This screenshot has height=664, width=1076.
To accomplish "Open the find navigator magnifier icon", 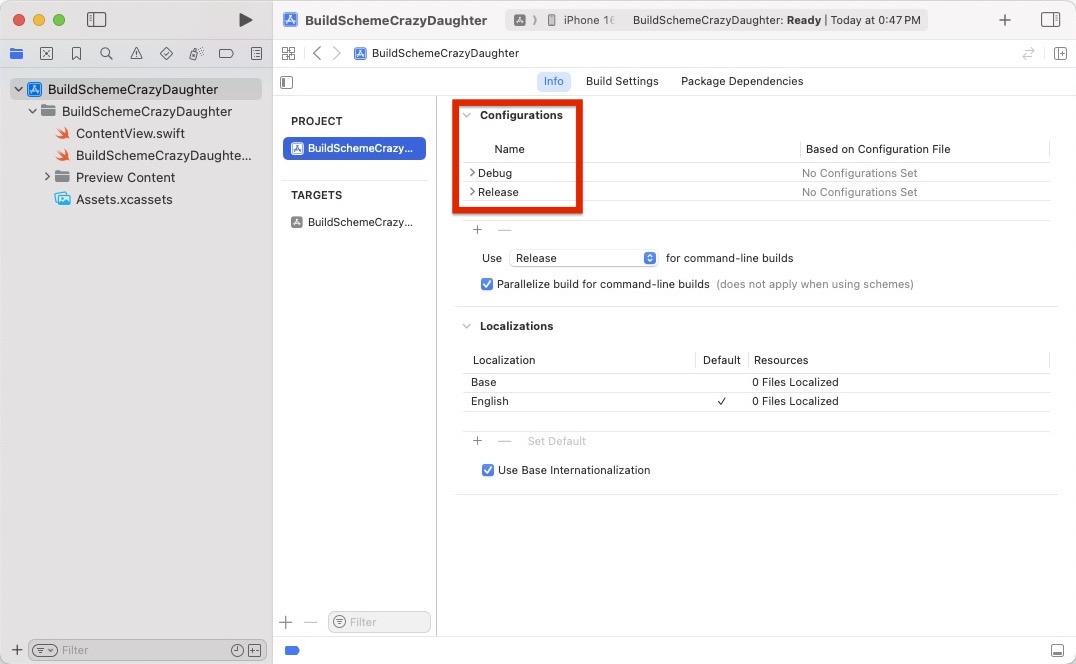I will tap(106, 53).
